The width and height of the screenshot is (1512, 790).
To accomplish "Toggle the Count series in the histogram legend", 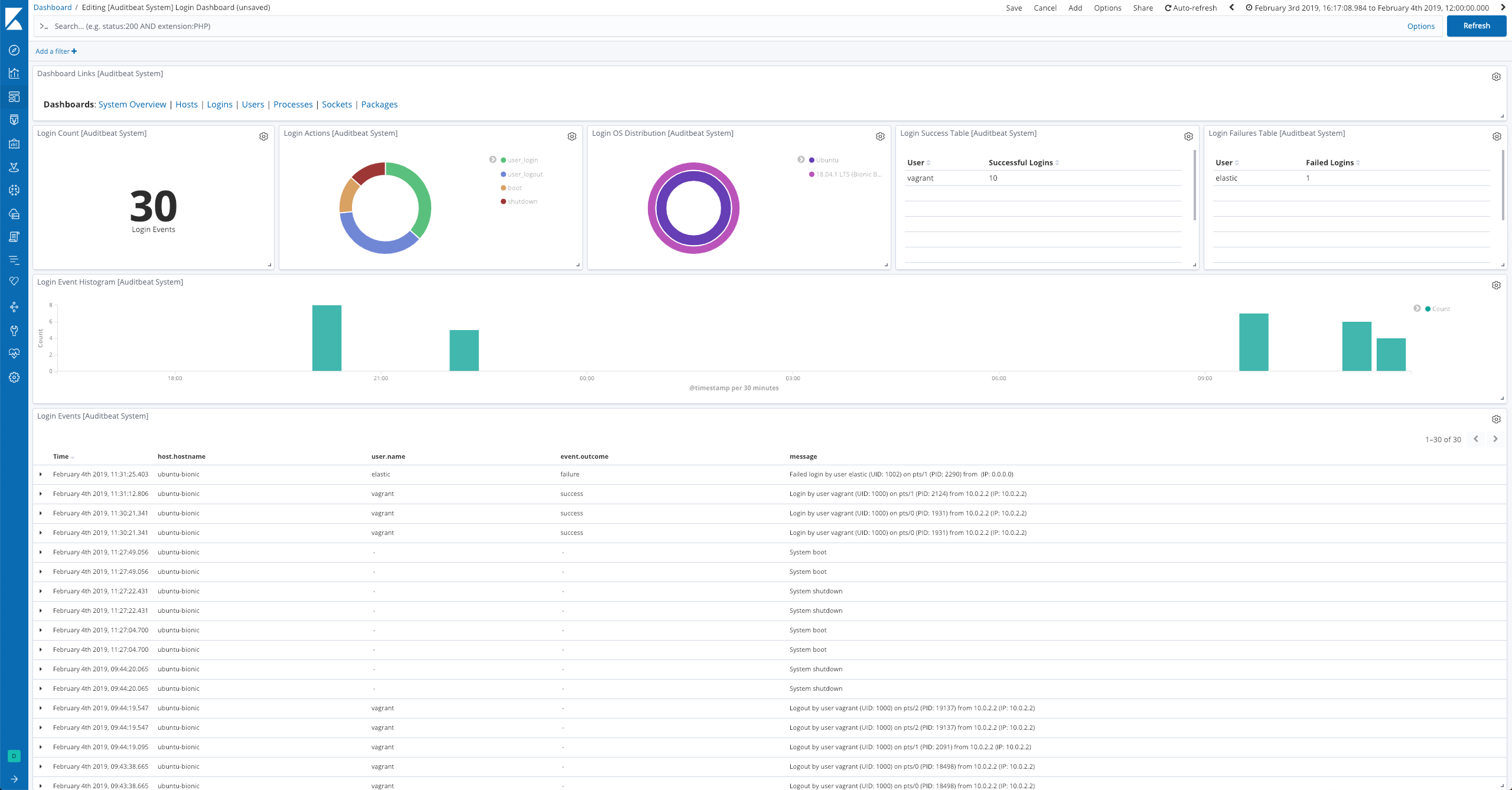I will click(1441, 308).
